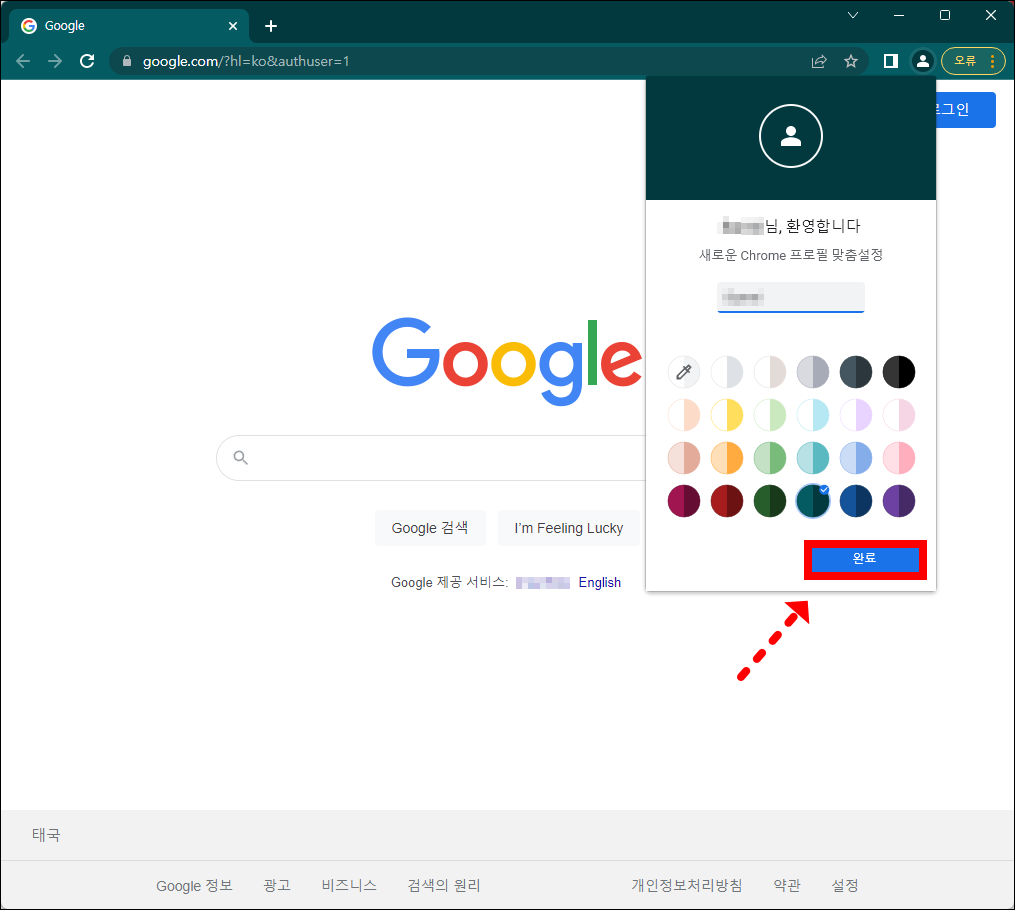Choose the pale lavender theme swatch
The height and width of the screenshot is (910, 1015).
coord(856,415)
